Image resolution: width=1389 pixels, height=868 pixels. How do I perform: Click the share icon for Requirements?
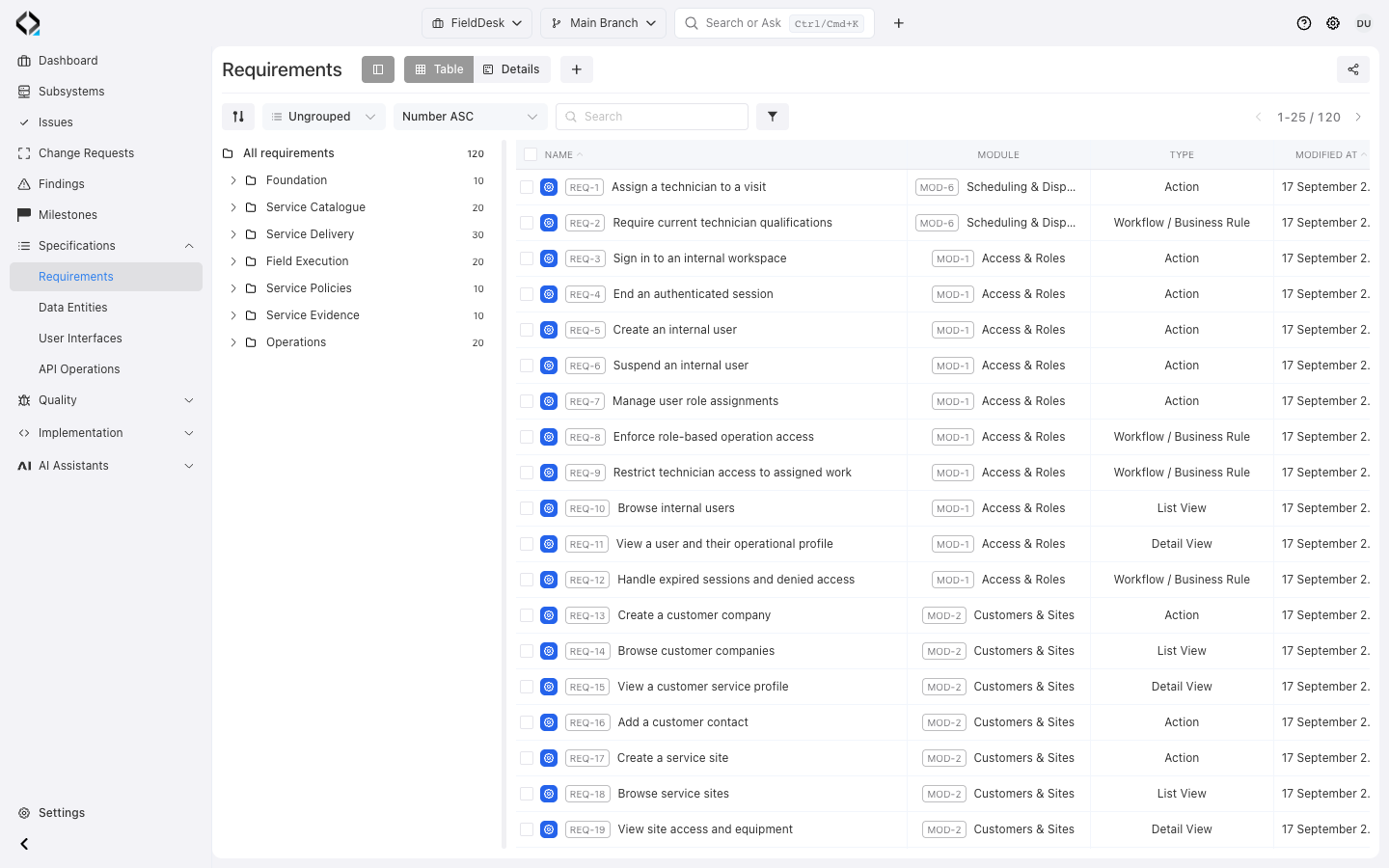1353,69
